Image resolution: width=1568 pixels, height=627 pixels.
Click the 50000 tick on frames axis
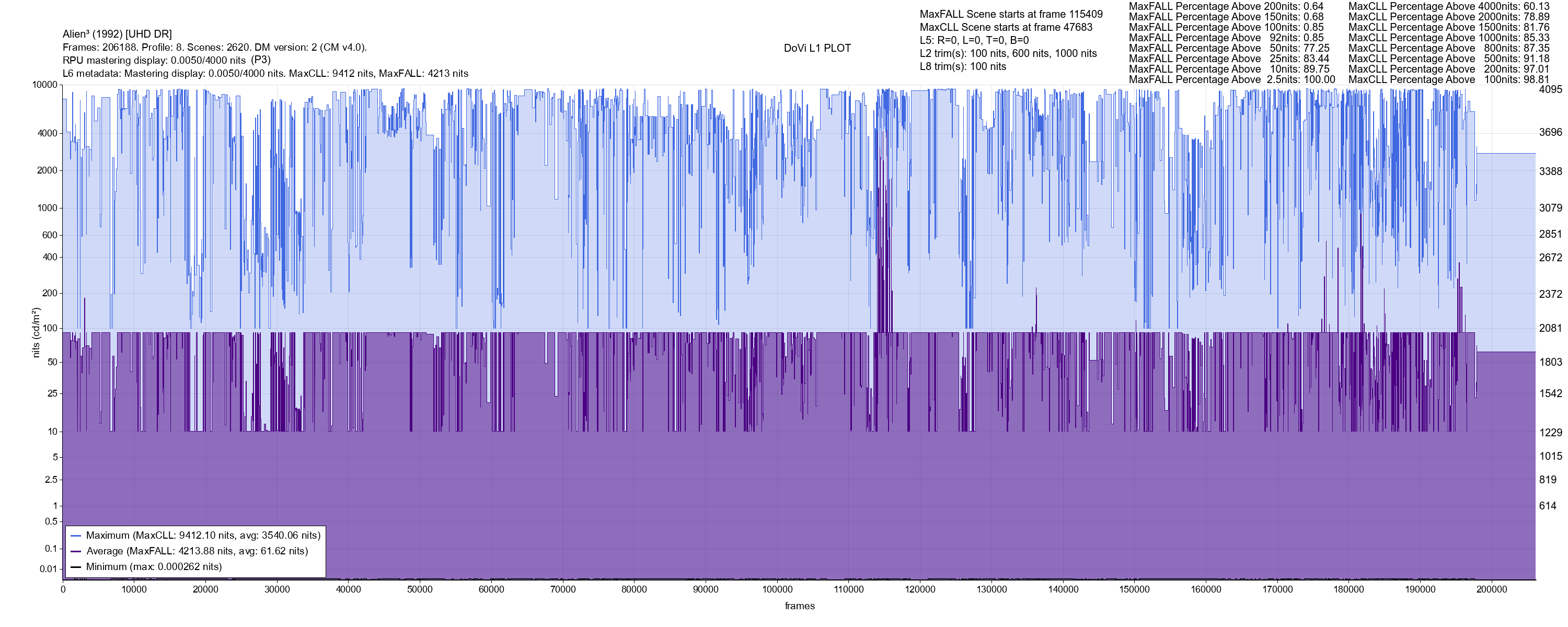419,589
